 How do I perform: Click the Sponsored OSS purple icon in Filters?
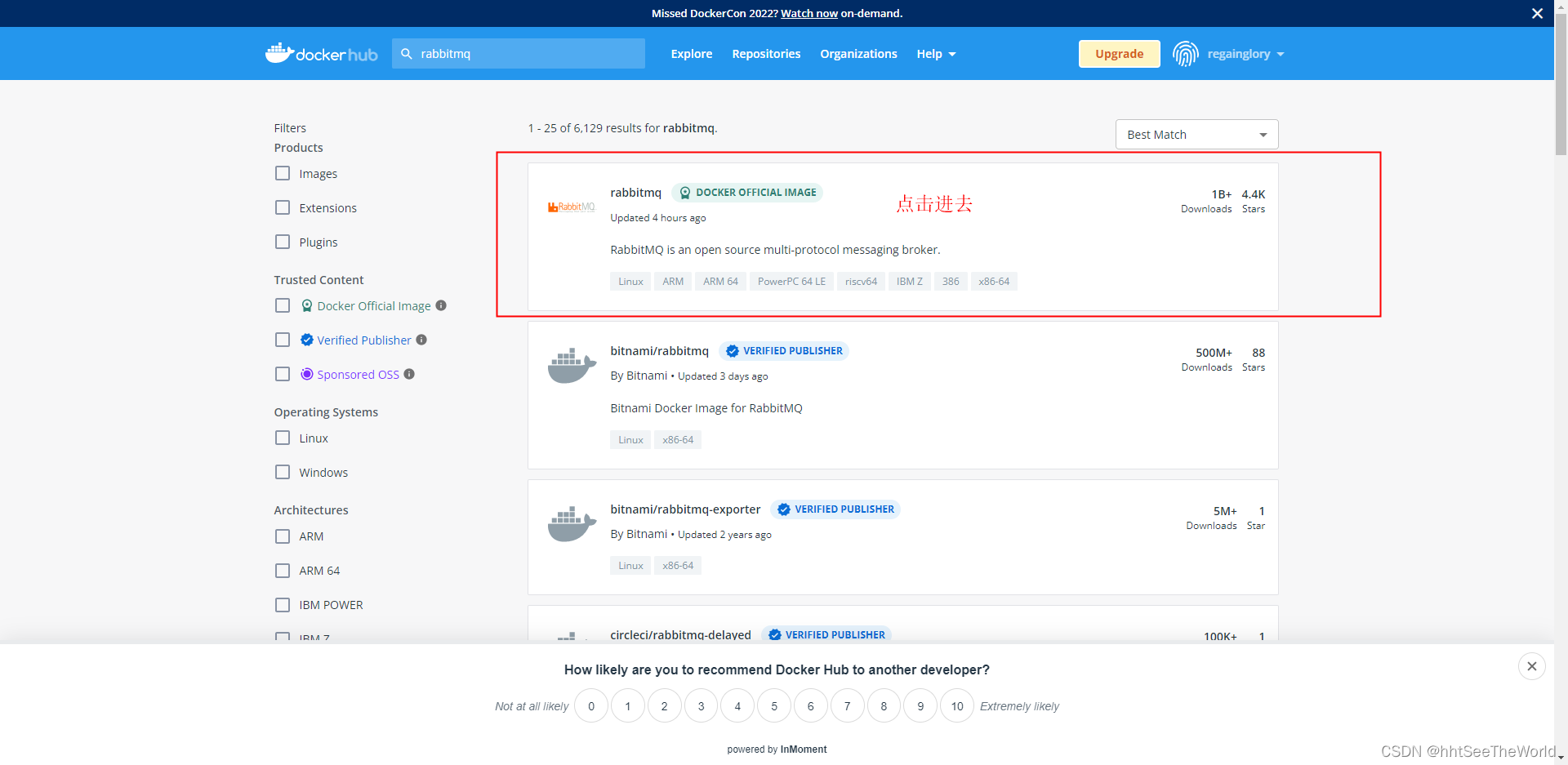click(307, 374)
